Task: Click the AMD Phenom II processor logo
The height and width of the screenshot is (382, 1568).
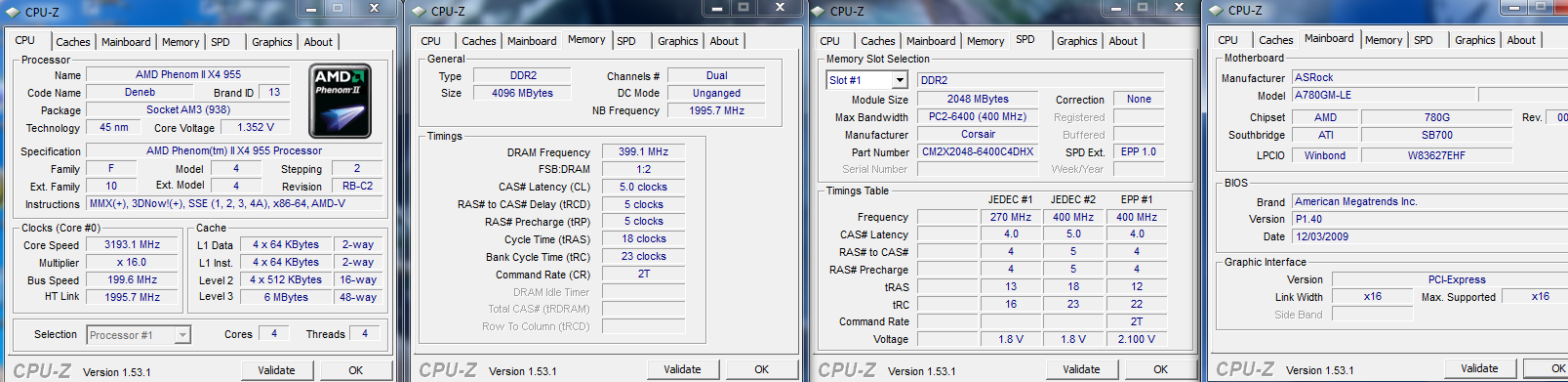Action: tap(341, 102)
